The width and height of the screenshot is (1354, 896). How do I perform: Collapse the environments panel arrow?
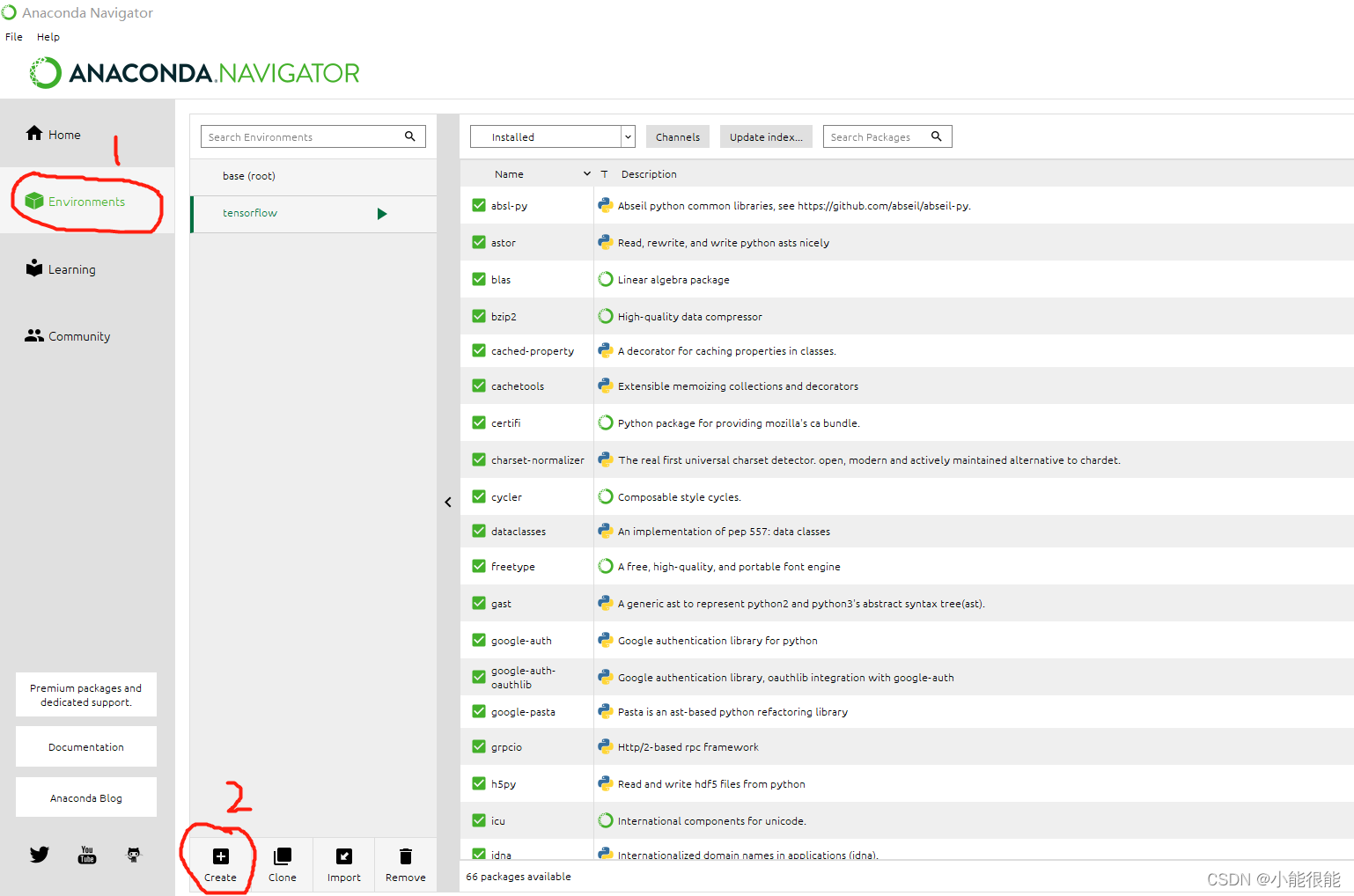click(x=448, y=502)
